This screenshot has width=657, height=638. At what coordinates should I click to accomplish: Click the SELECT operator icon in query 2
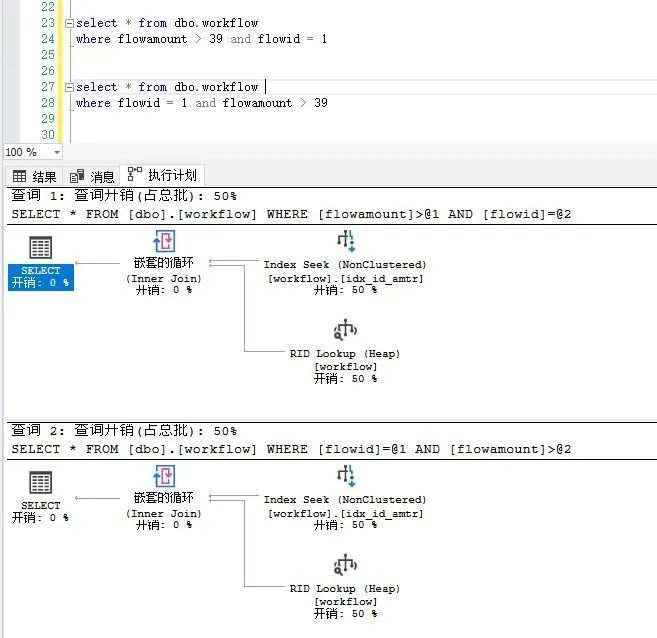(41, 483)
